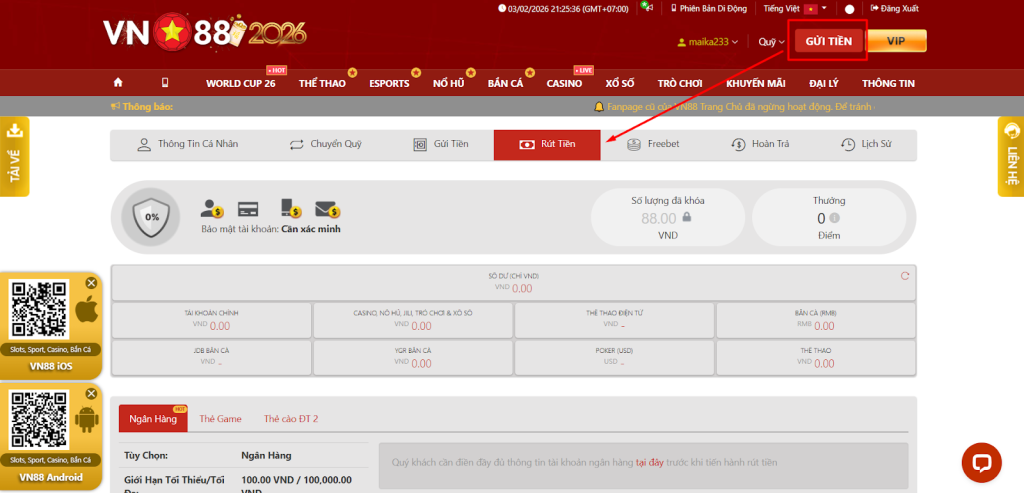This screenshot has width=1024, height=493.
Task: Click the info icon next to Thưởng points
Action: (835, 218)
